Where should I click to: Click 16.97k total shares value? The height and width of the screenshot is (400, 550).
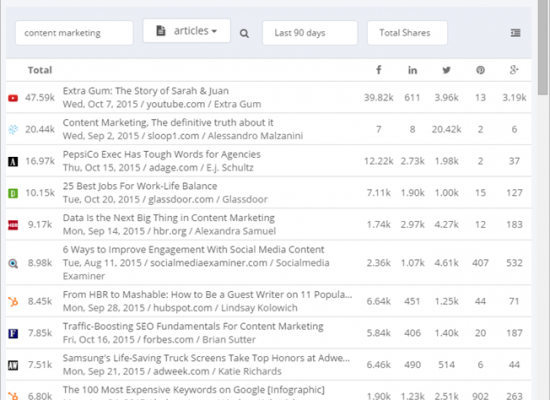pyautogui.click(x=40, y=161)
